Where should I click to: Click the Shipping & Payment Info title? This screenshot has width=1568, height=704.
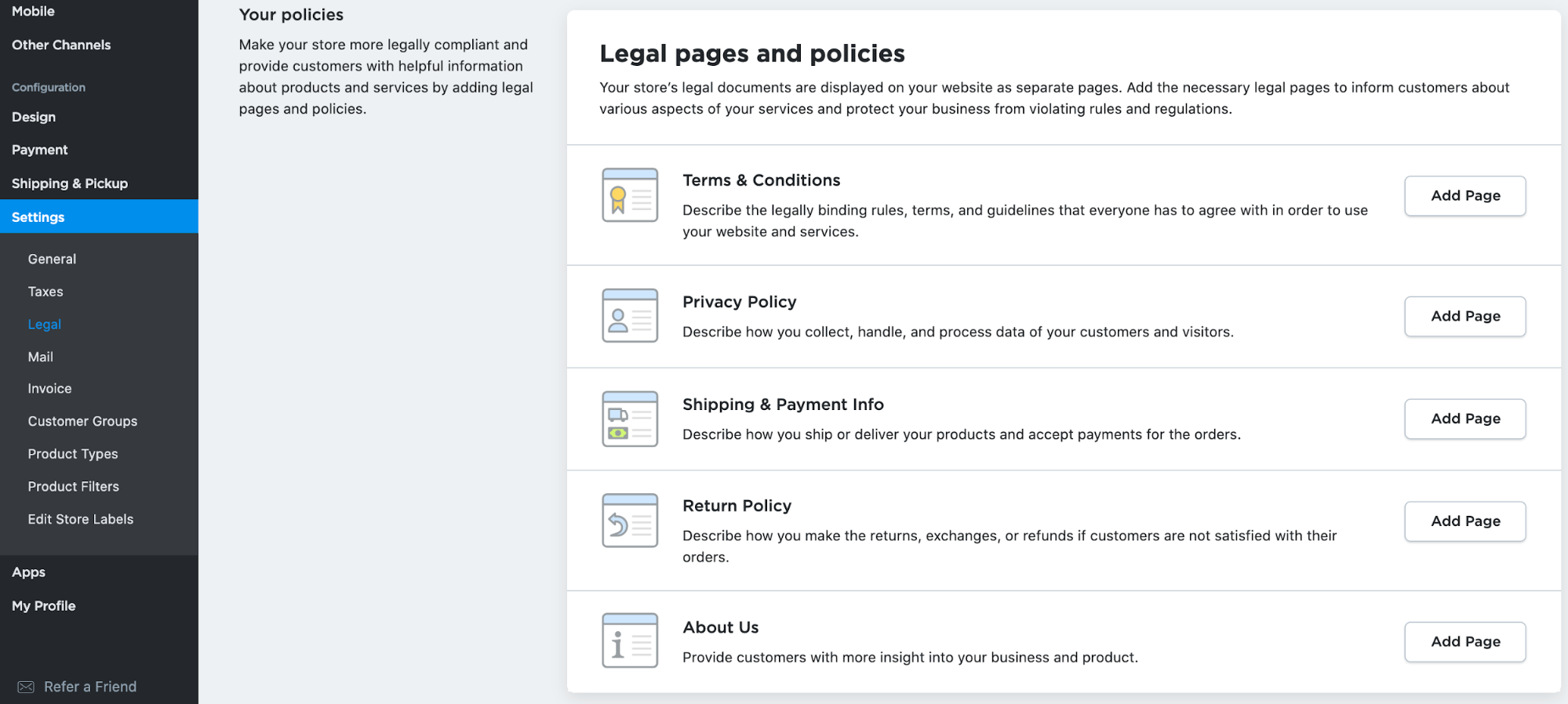click(783, 405)
